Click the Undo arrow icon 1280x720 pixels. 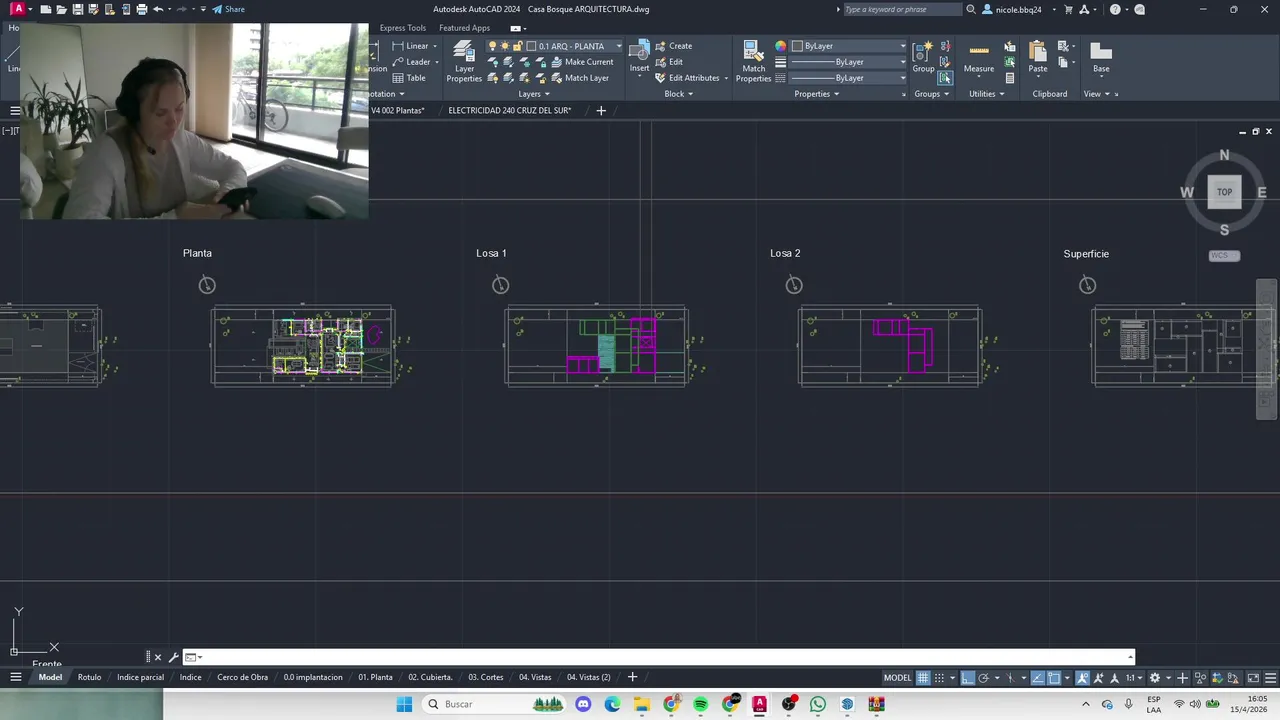pyautogui.click(x=158, y=9)
